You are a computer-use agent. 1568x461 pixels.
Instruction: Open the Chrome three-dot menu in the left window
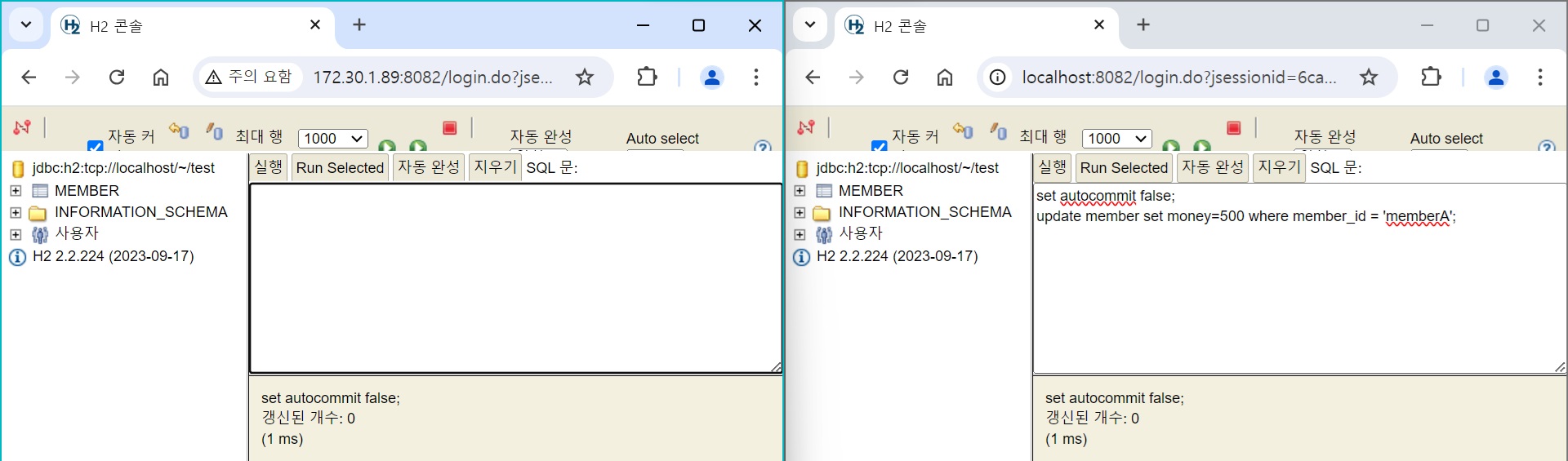pos(756,77)
